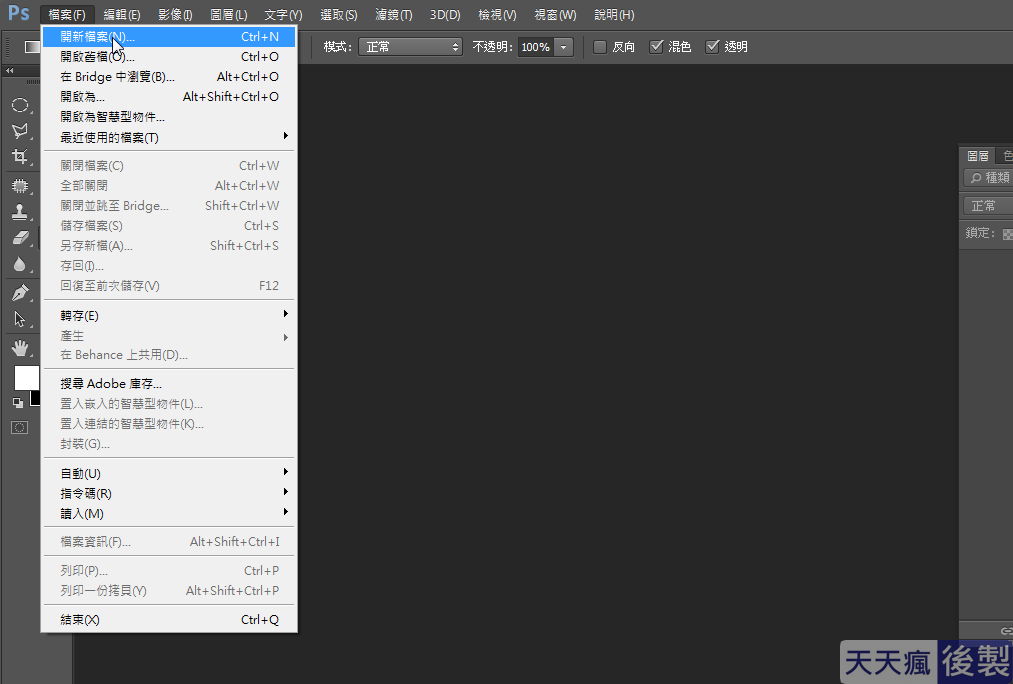Open the 3D(D) menu
Image resolution: width=1013 pixels, height=684 pixels.
(x=445, y=14)
